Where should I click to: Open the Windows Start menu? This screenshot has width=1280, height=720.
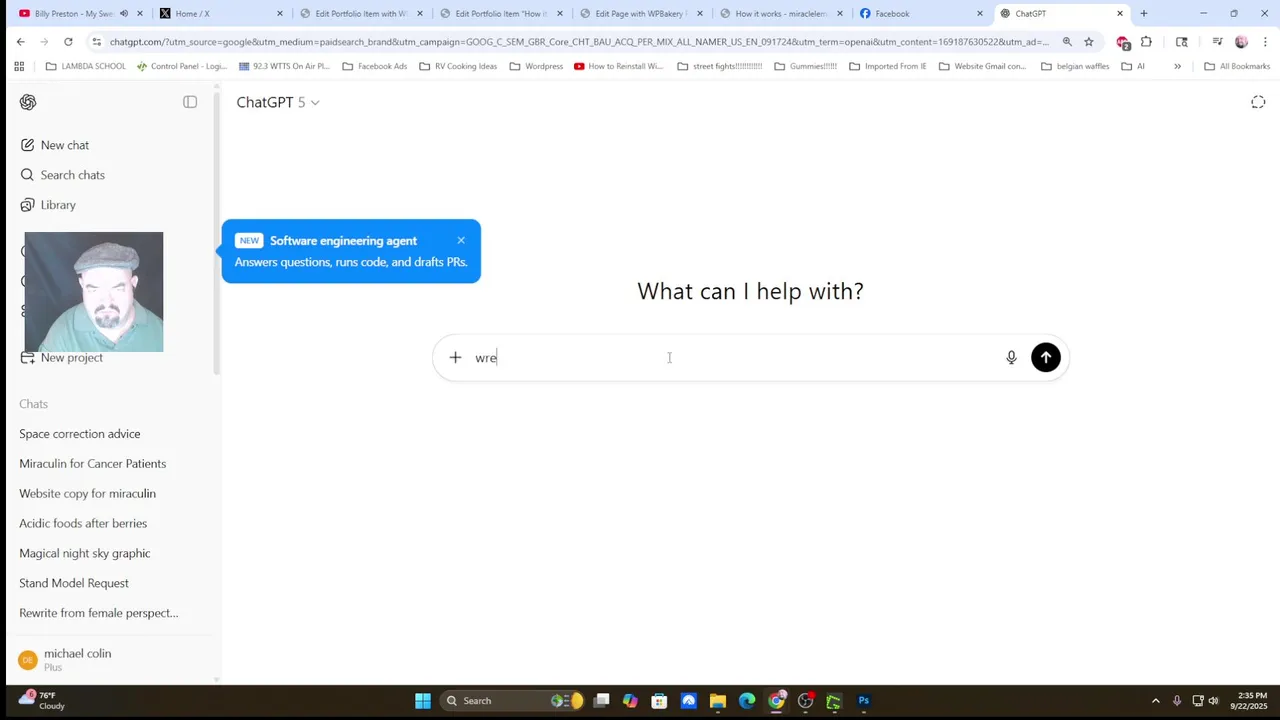point(423,701)
